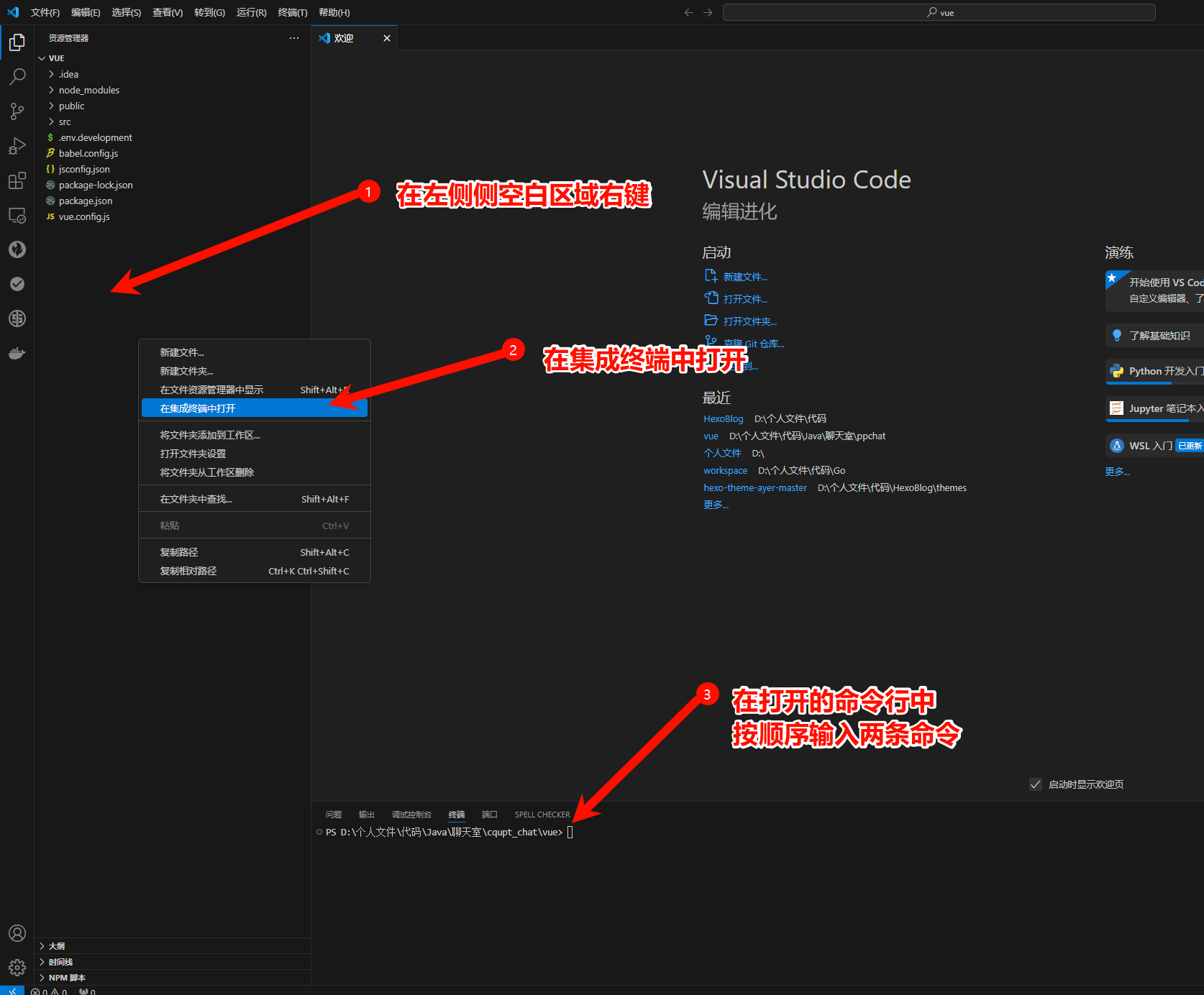The height and width of the screenshot is (995, 1204).
Task: Close the 欢迎 tab
Action: point(387,38)
